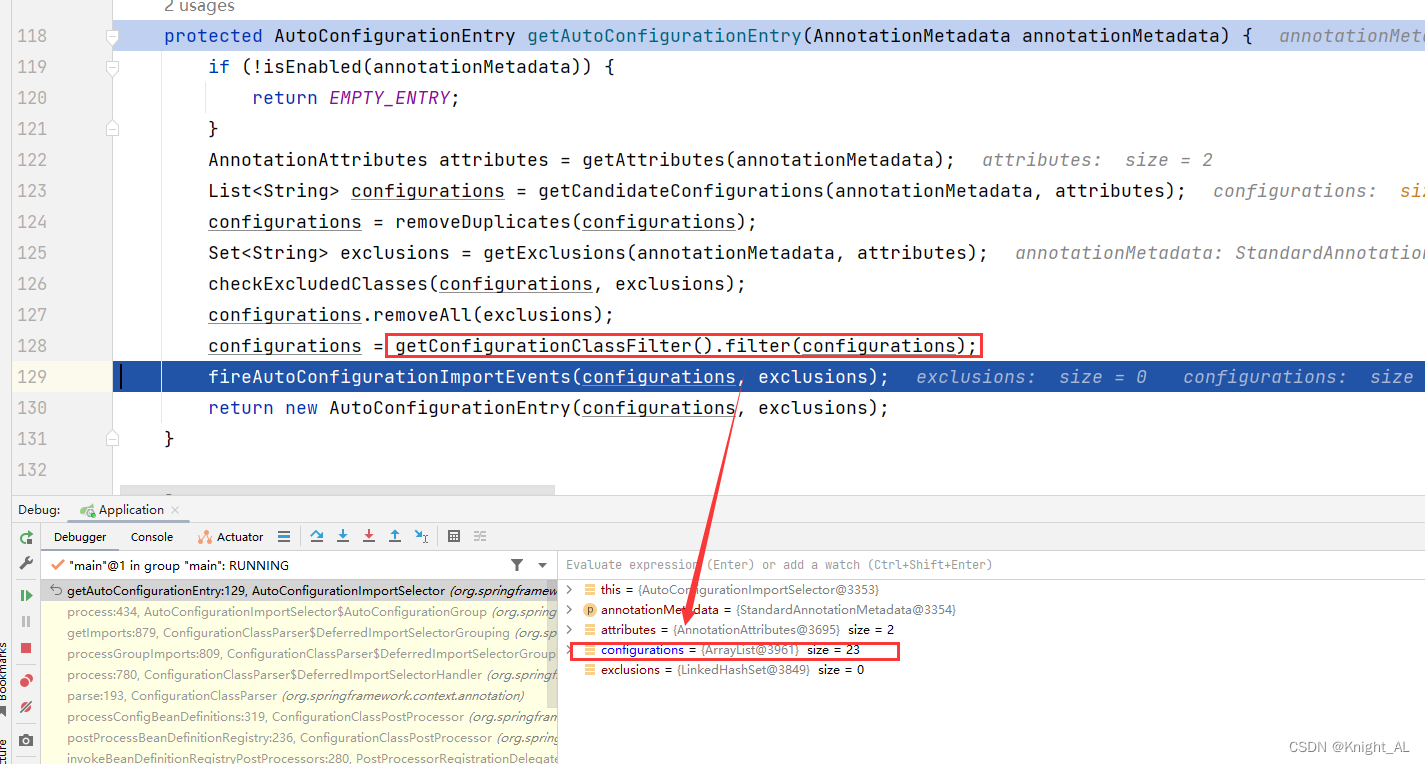Open debugger settings wrench icon
Image resolution: width=1425 pixels, height=764 pixels.
click(x=26, y=563)
